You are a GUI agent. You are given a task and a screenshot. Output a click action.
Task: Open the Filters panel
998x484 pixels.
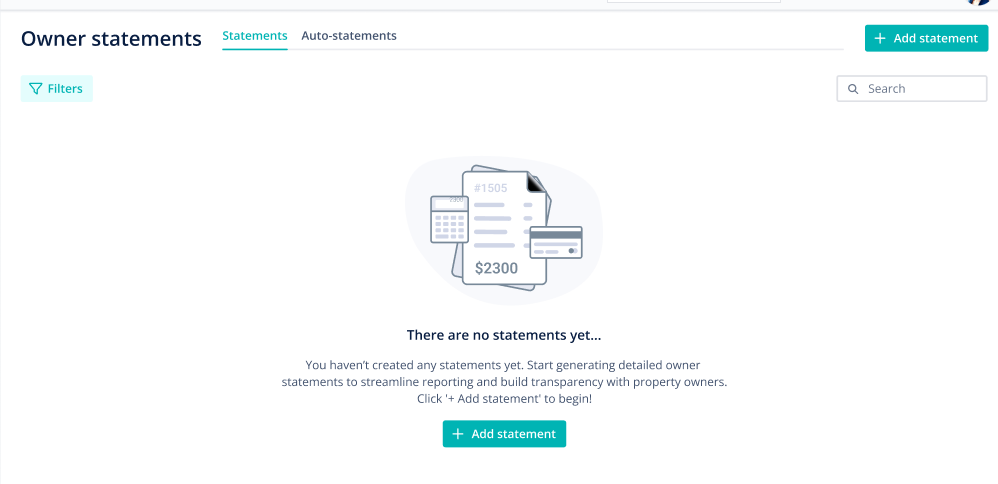pyautogui.click(x=57, y=89)
